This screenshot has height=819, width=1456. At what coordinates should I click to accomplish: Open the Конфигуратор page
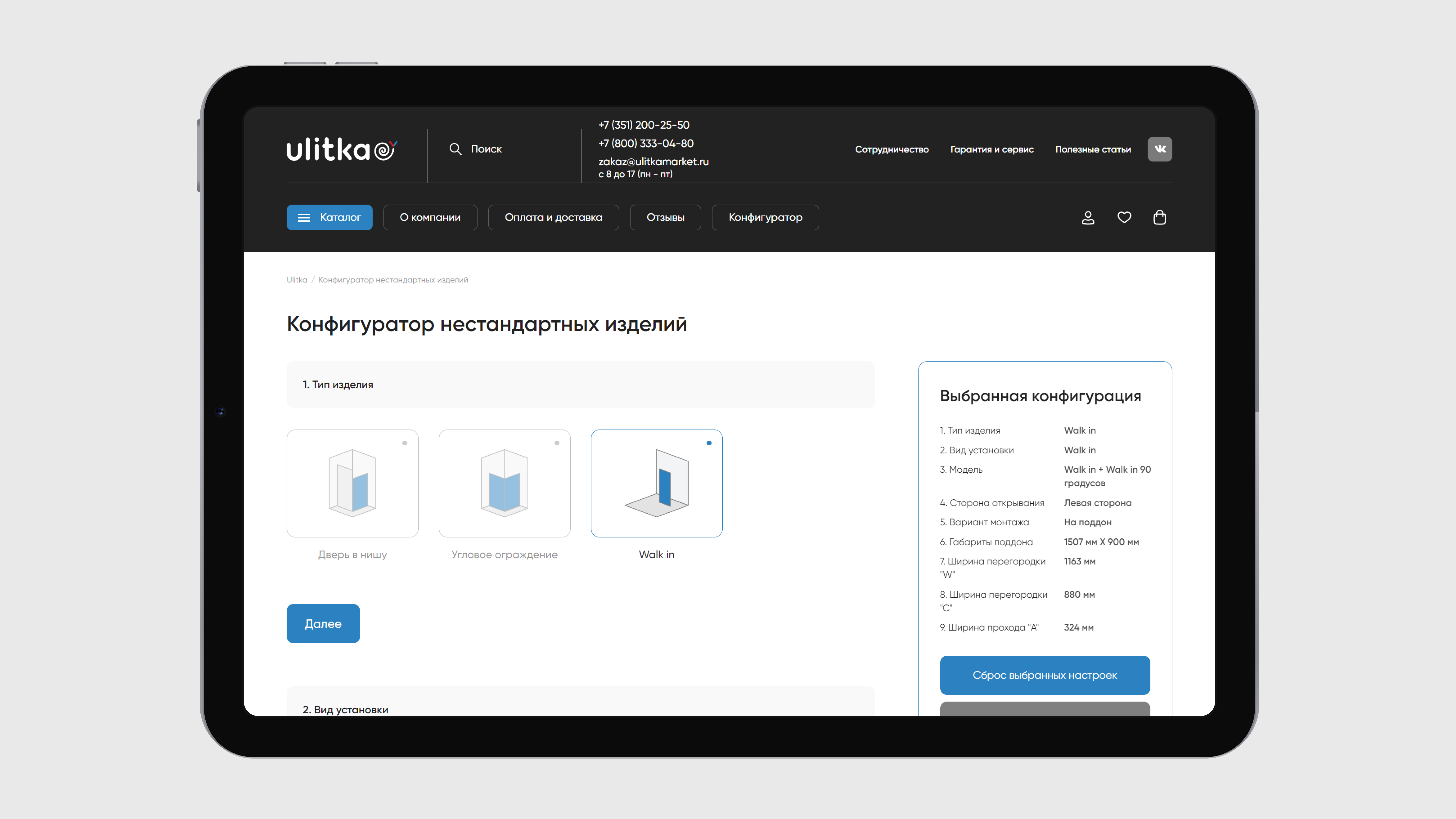765,218
